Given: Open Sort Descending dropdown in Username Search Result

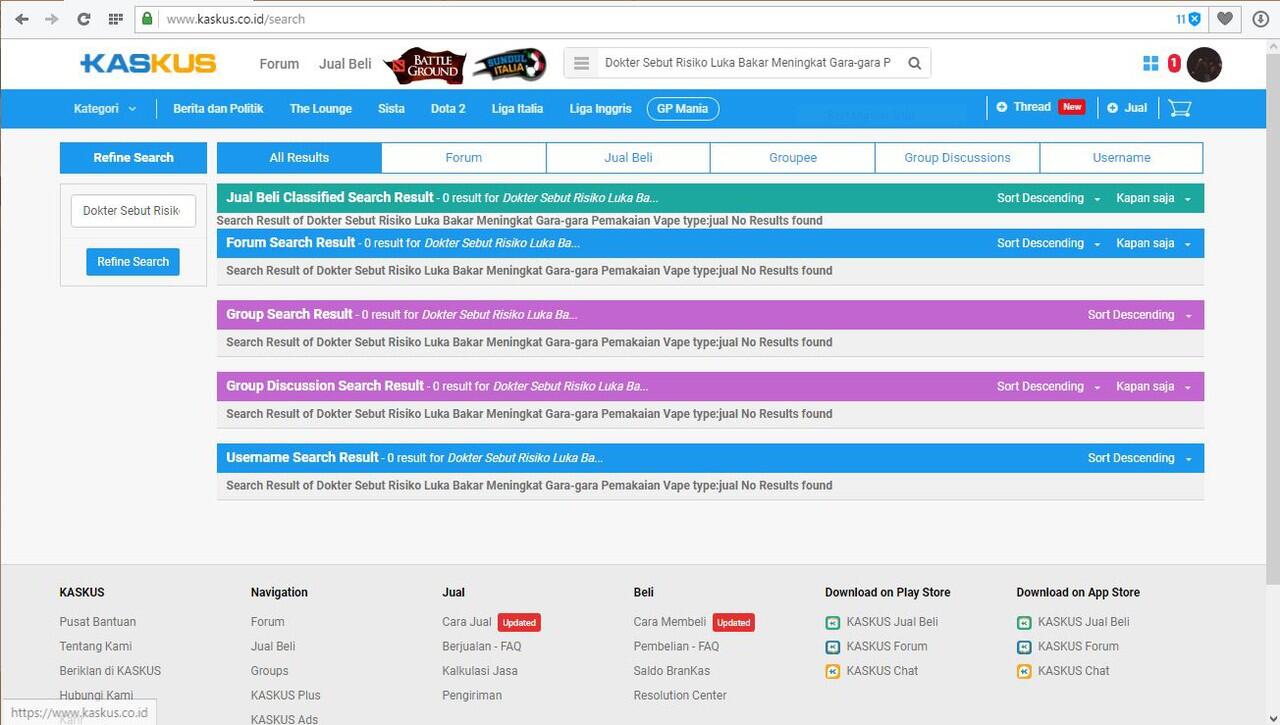Looking at the screenshot, I should (x=1140, y=458).
